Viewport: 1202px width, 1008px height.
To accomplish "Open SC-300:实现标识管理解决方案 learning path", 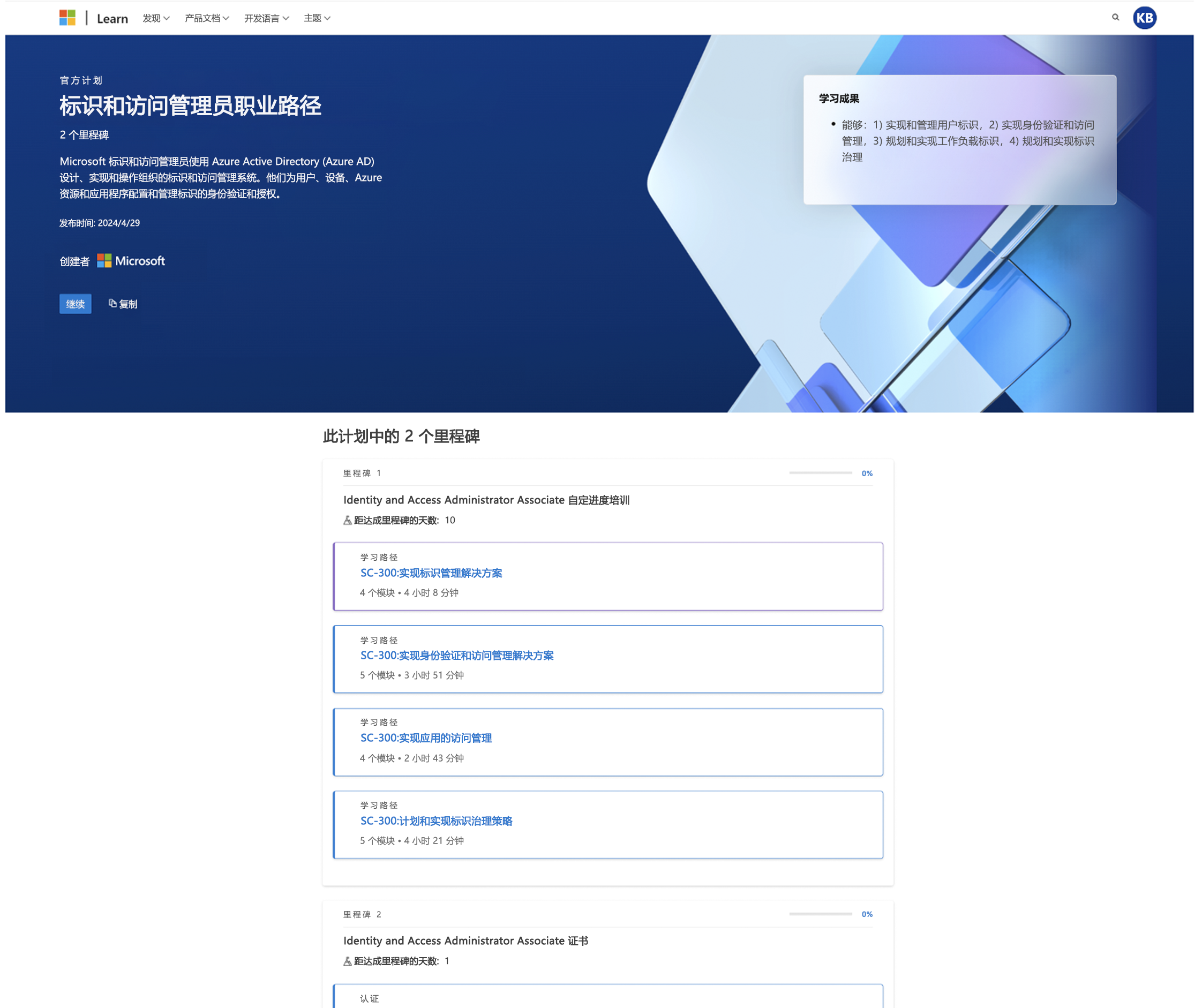I will click(432, 573).
